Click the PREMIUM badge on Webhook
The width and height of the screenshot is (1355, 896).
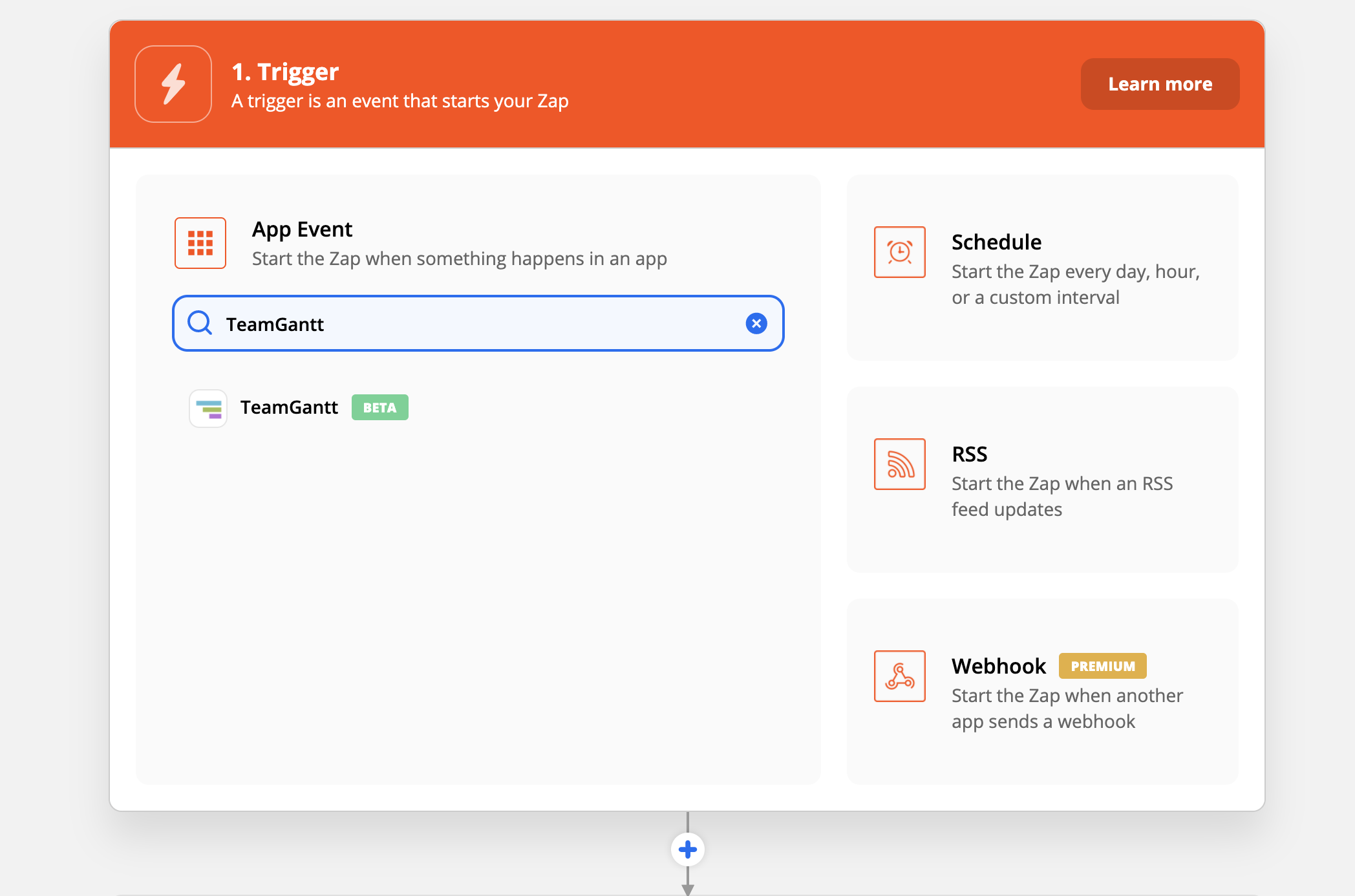pos(1102,666)
